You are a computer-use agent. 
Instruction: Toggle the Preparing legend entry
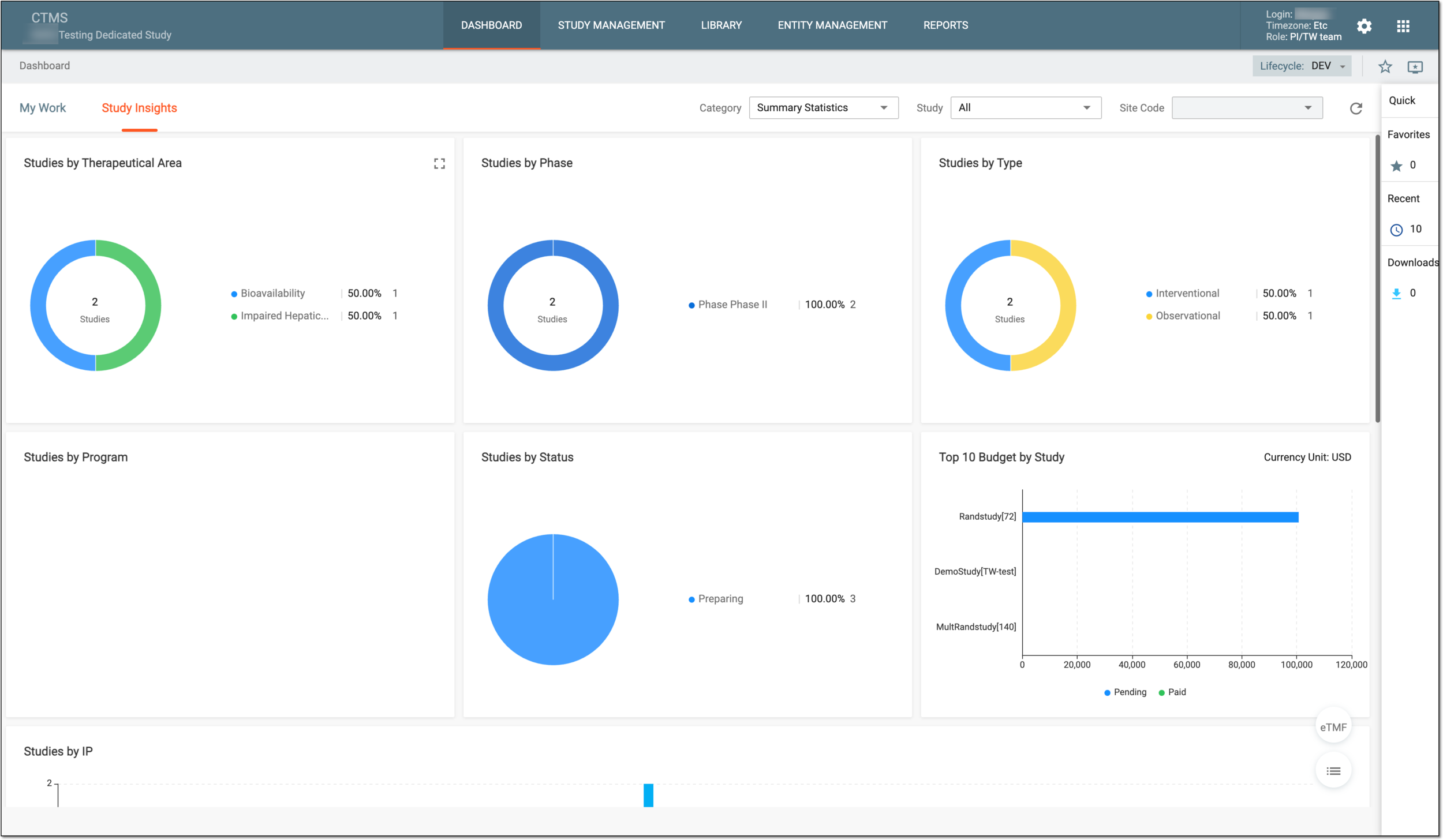coord(715,599)
